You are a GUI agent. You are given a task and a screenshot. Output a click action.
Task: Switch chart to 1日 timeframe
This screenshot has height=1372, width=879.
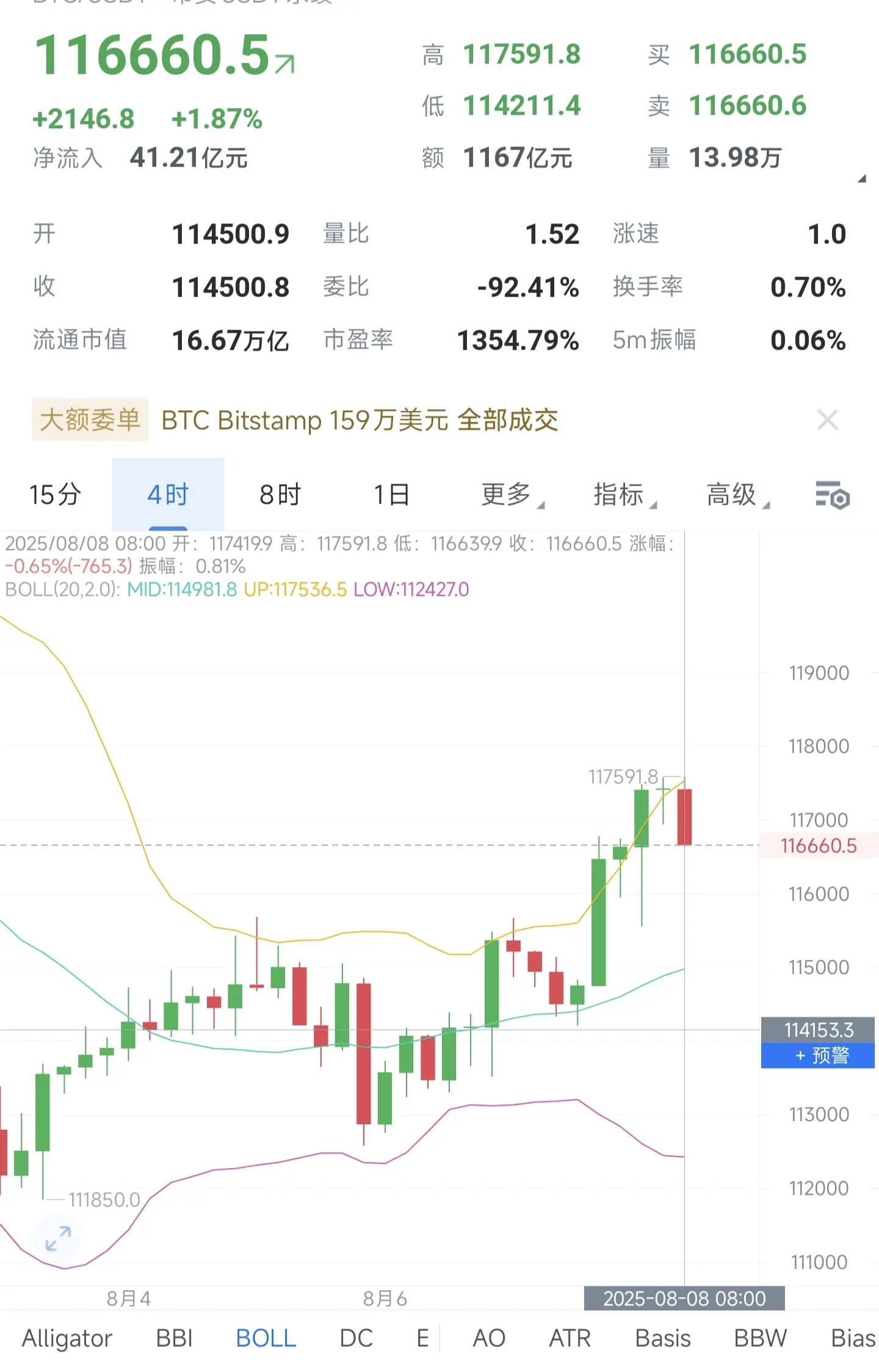(x=392, y=495)
